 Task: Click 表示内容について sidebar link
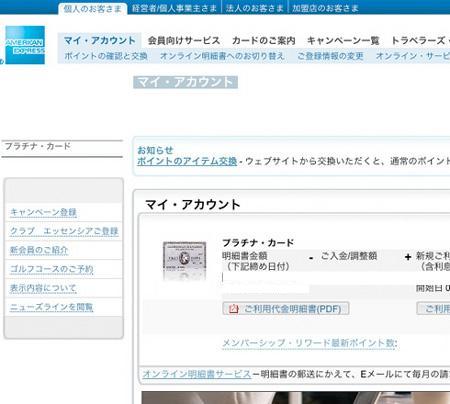click(43, 288)
